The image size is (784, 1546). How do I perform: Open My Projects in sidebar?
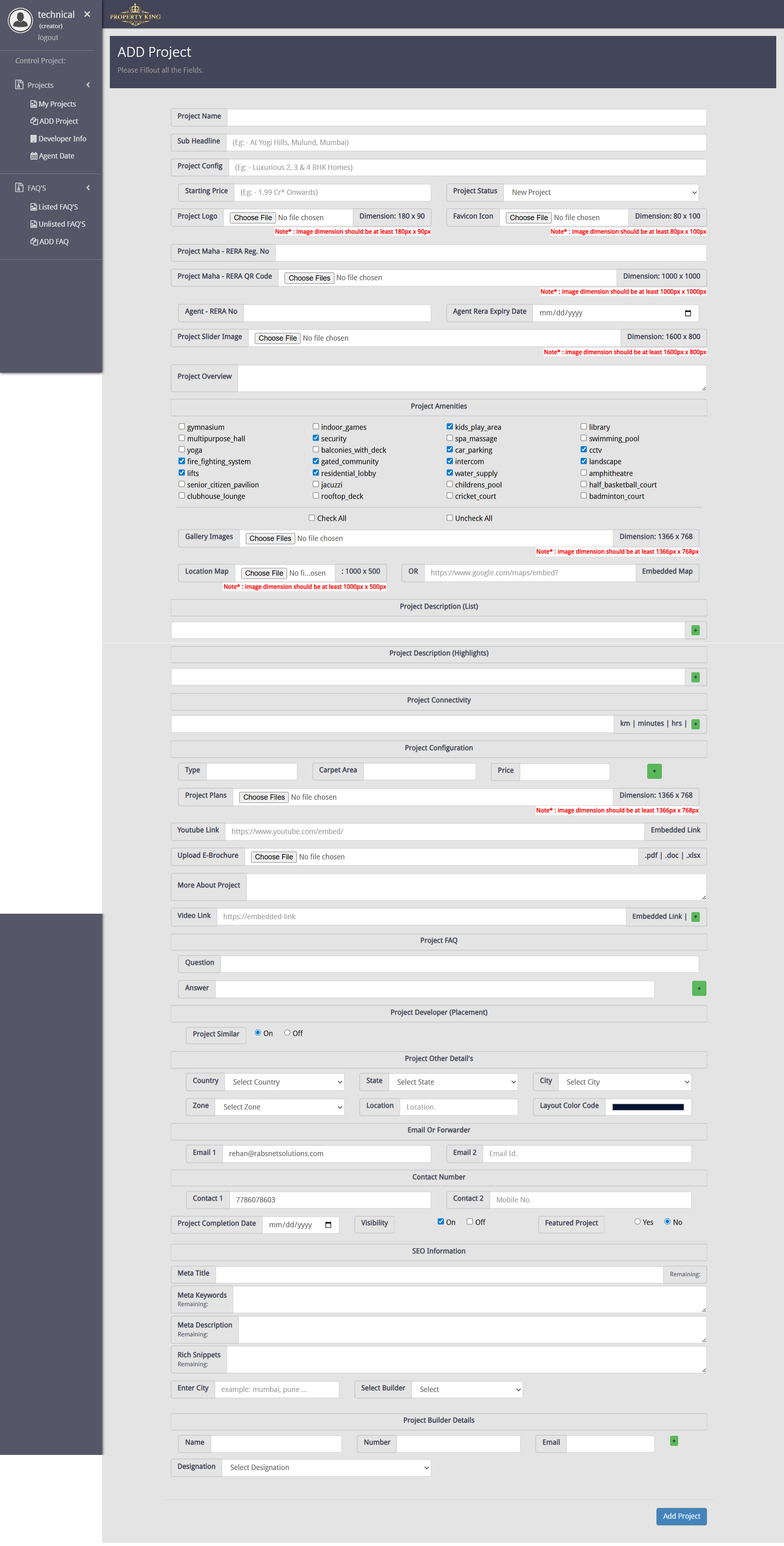click(x=56, y=104)
